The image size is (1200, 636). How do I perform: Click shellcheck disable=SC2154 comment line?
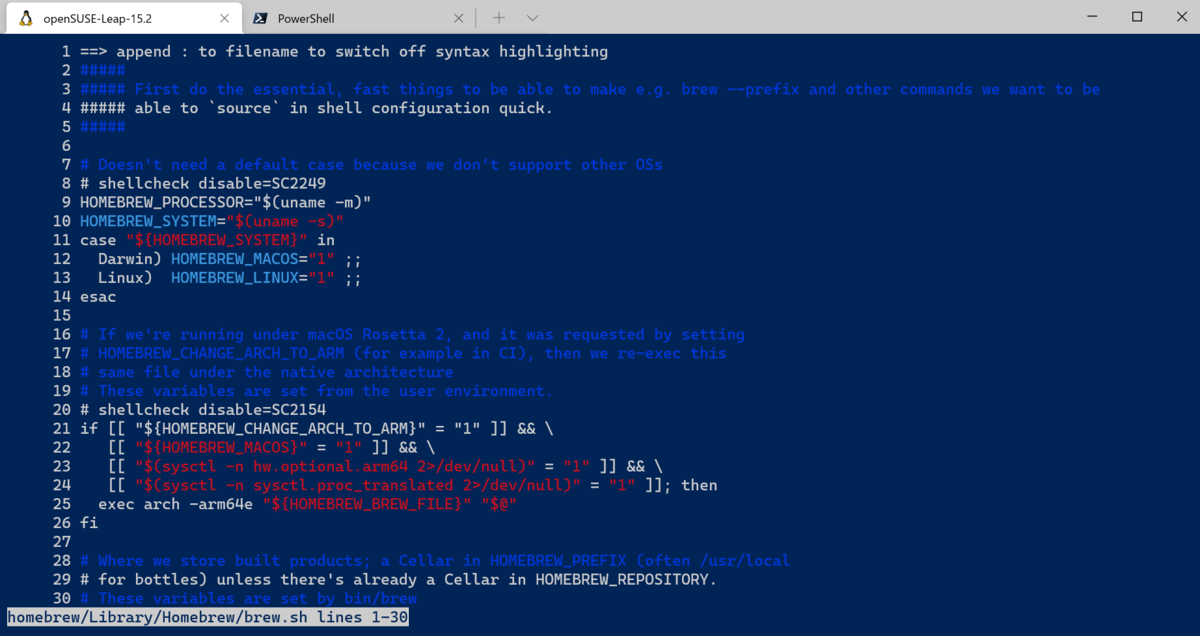[203, 410]
